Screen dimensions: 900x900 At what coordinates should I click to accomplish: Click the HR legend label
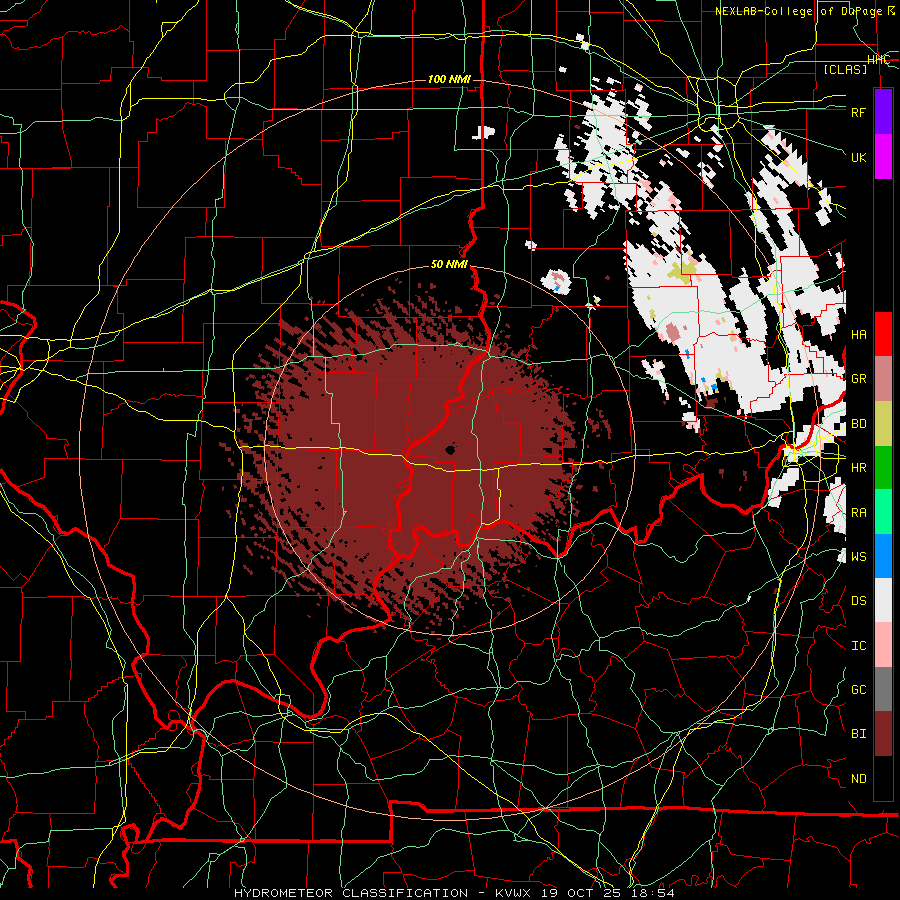tap(859, 468)
